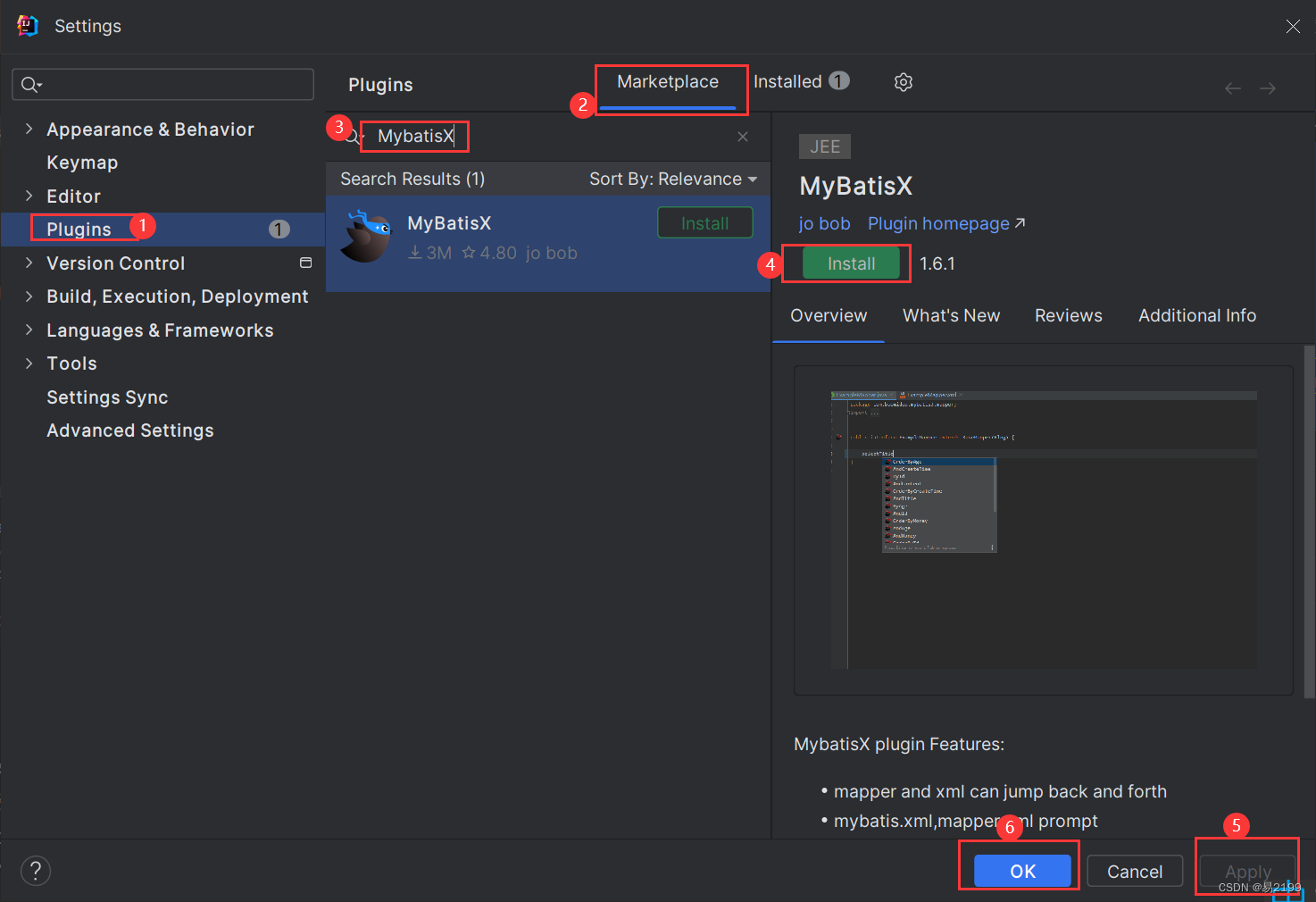This screenshot has height=902, width=1316.
Task: Click the Search Results (1) header
Action: [x=412, y=179]
